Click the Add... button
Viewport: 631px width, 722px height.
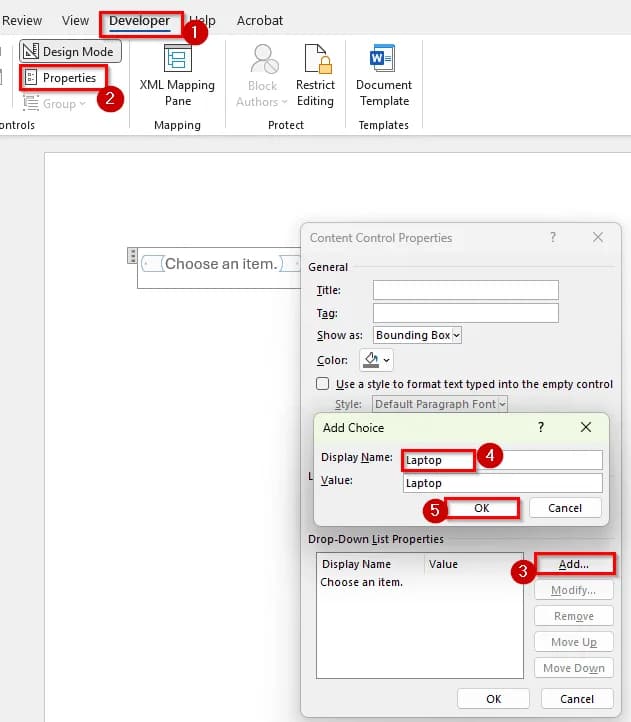click(x=574, y=564)
